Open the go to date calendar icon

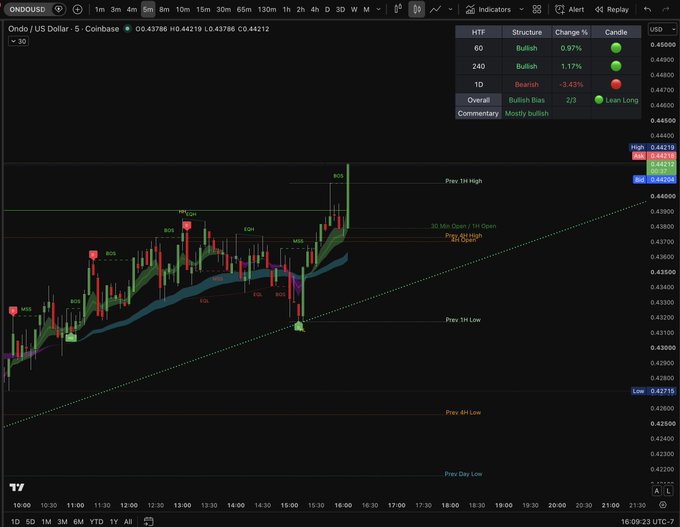point(149,521)
